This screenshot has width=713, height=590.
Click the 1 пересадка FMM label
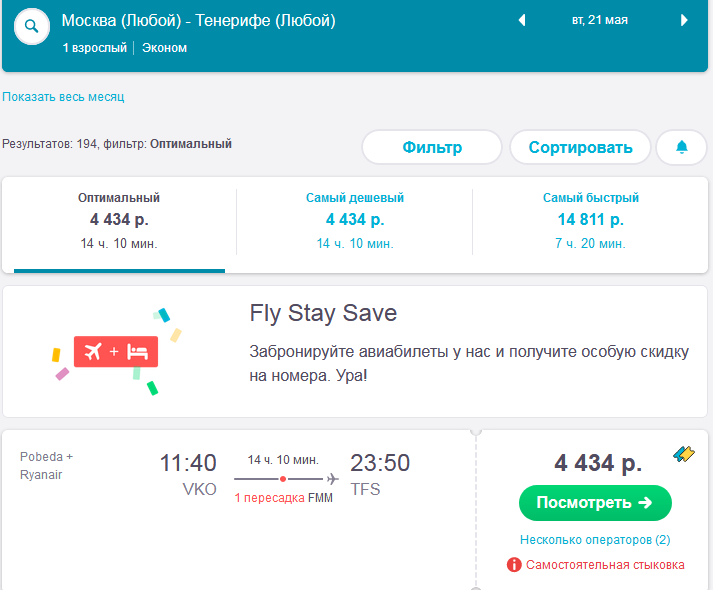click(284, 498)
